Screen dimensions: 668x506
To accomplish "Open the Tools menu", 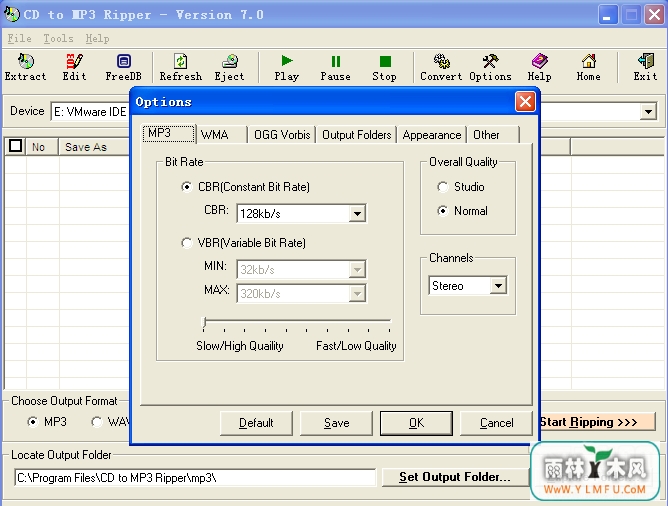I will click(58, 39).
